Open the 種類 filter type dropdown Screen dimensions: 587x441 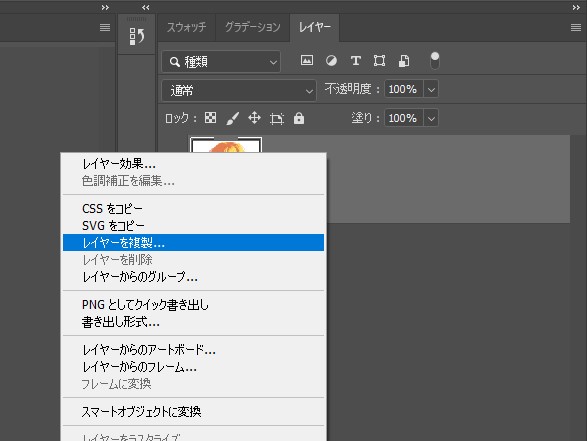click(x=221, y=61)
